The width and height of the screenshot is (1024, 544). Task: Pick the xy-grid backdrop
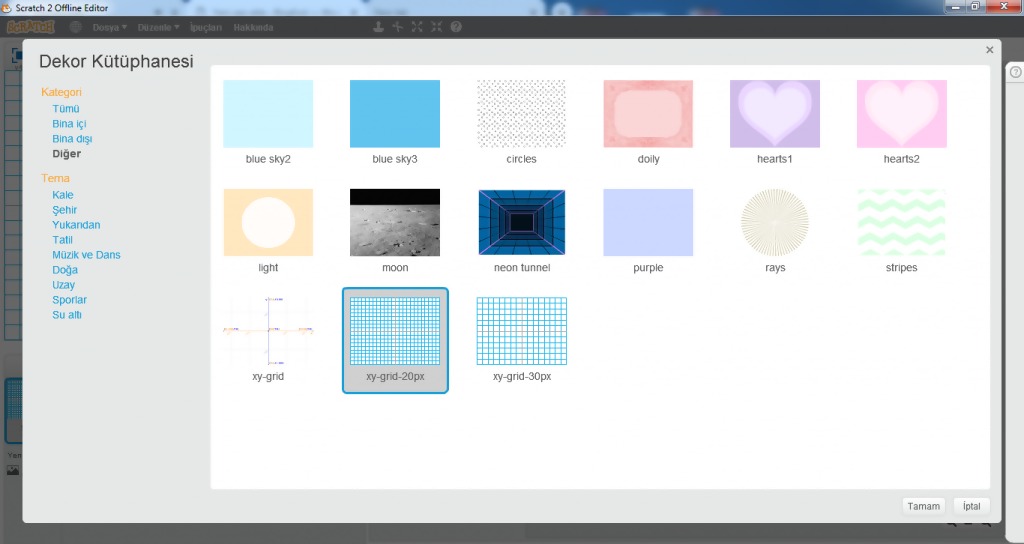tap(268, 331)
